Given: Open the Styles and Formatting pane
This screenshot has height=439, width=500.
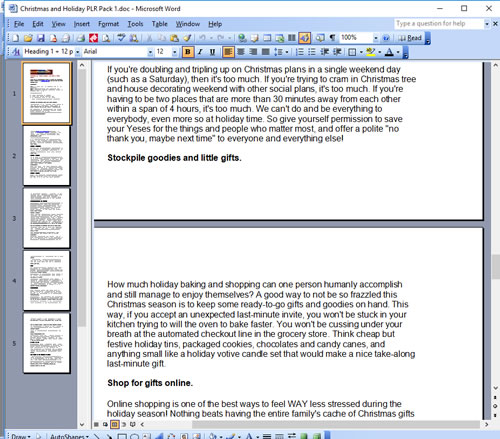Looking at the screenshot, I should [15, 52].
